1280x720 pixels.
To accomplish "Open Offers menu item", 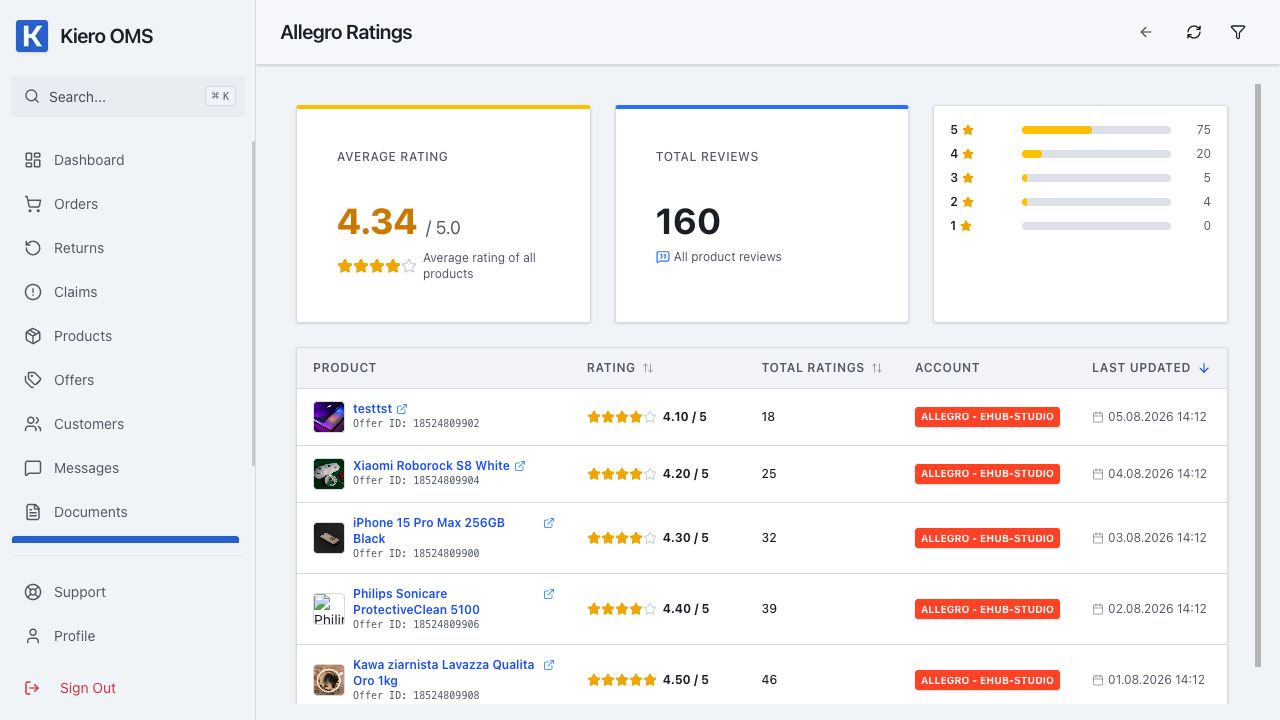I will pos(127,380).
